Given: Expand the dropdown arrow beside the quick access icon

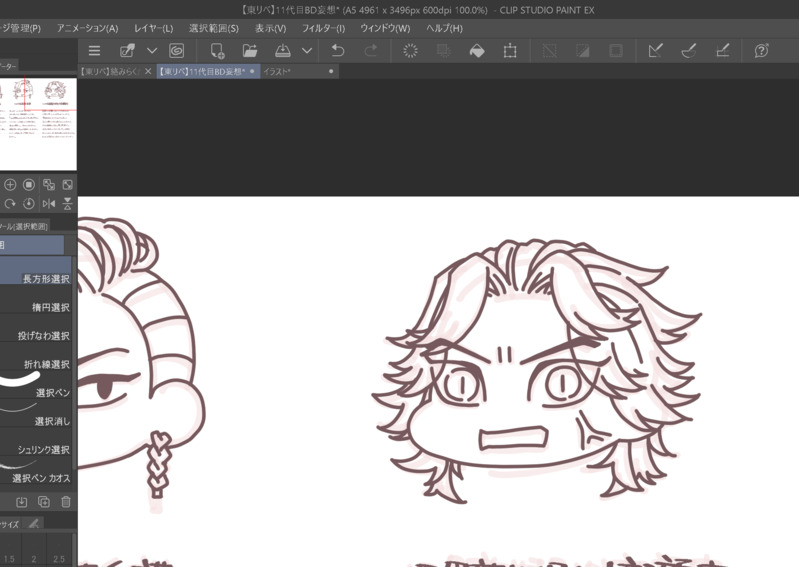Looking at the screenshot, I should pos(152,50).
